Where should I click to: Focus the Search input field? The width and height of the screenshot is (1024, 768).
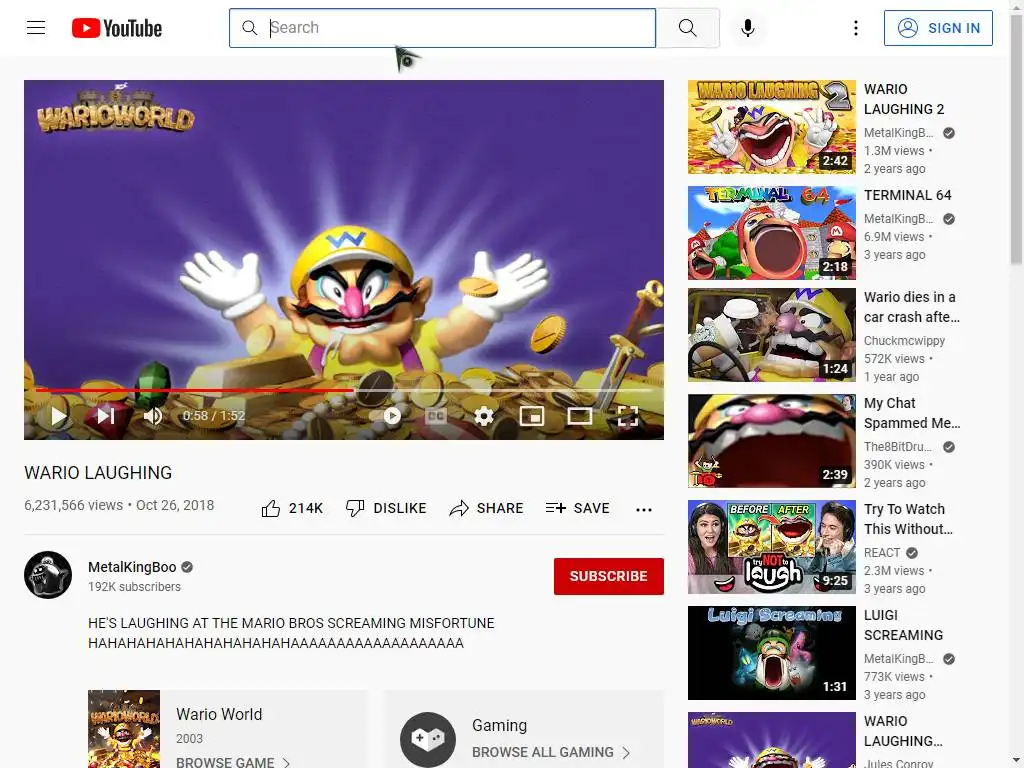point(442,27)
